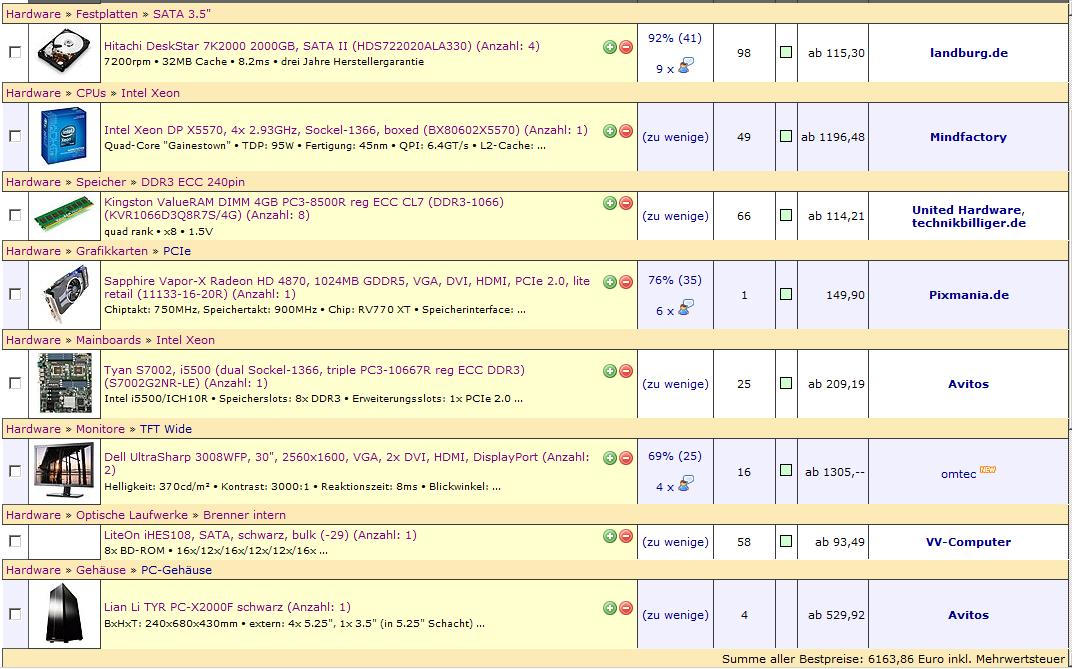The height and width of the screenshot is (669, 1072).
Task: Remove one Kingston ValueRAM with minus icon
Action: 626,203
